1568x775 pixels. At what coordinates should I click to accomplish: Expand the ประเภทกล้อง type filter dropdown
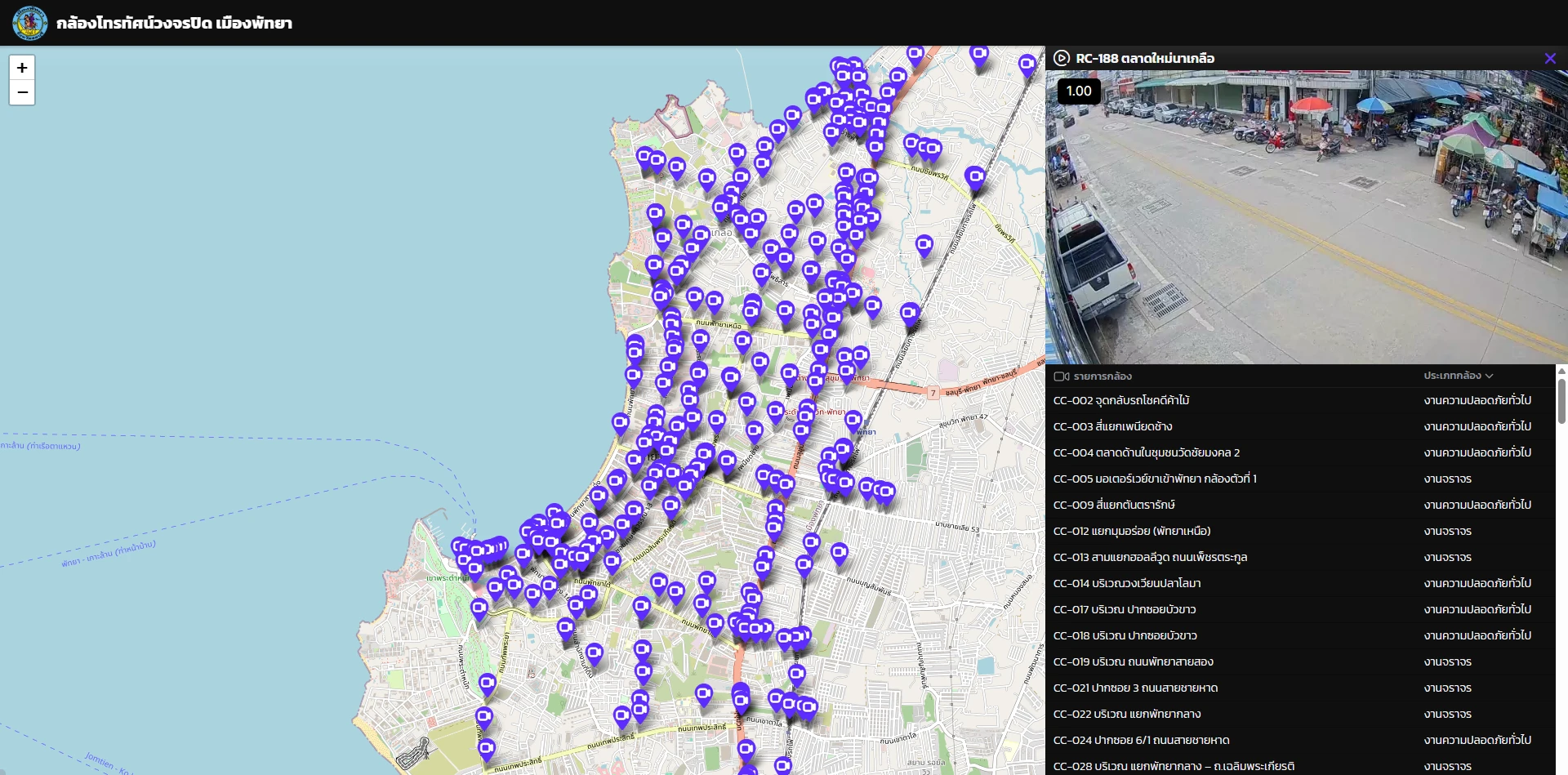1452,376
